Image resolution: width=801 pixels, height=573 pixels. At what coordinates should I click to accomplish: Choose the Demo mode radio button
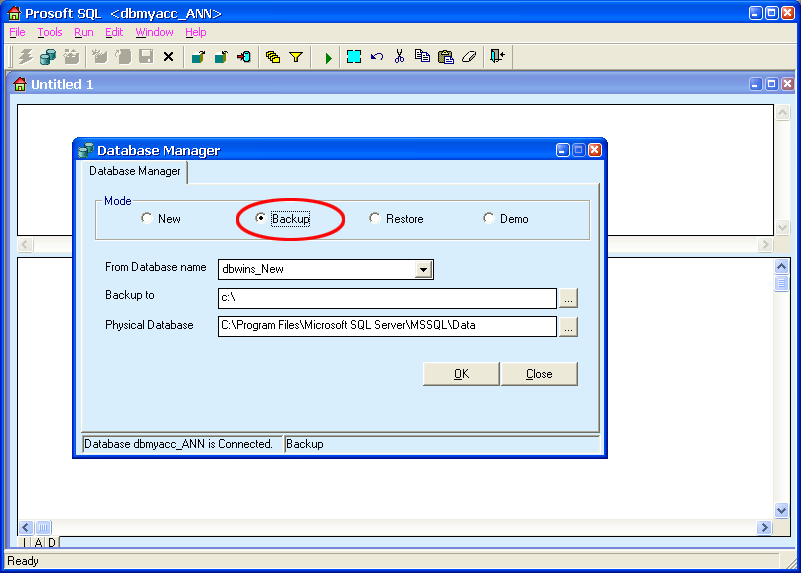pos(489,218)
